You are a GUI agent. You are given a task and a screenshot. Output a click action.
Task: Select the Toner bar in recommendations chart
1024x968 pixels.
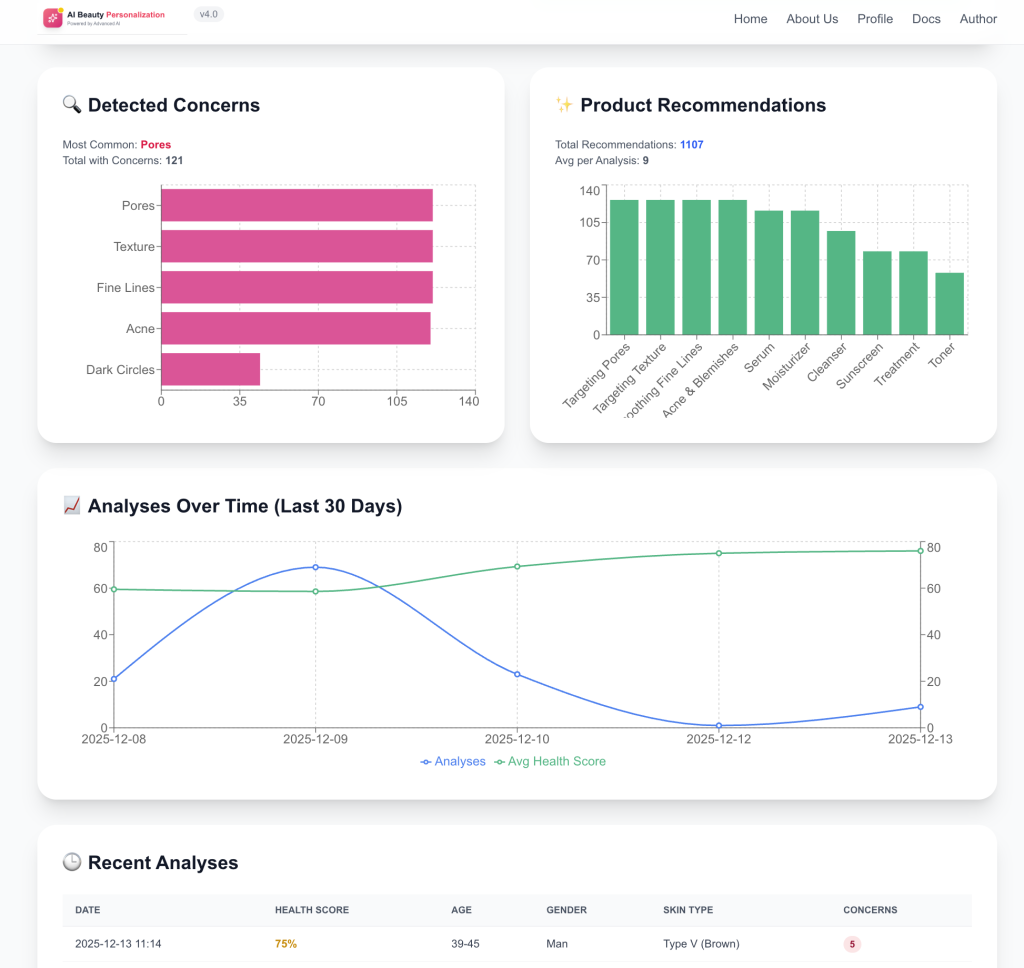pyautogui.click(x=949, y=303)
